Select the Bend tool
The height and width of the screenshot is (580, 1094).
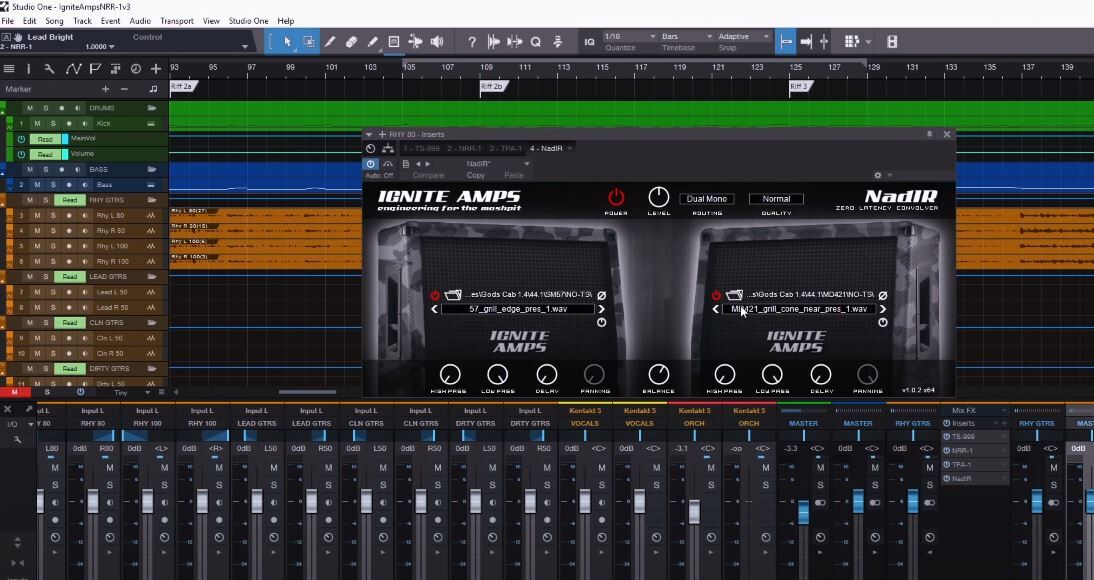(x=415, y=42)
